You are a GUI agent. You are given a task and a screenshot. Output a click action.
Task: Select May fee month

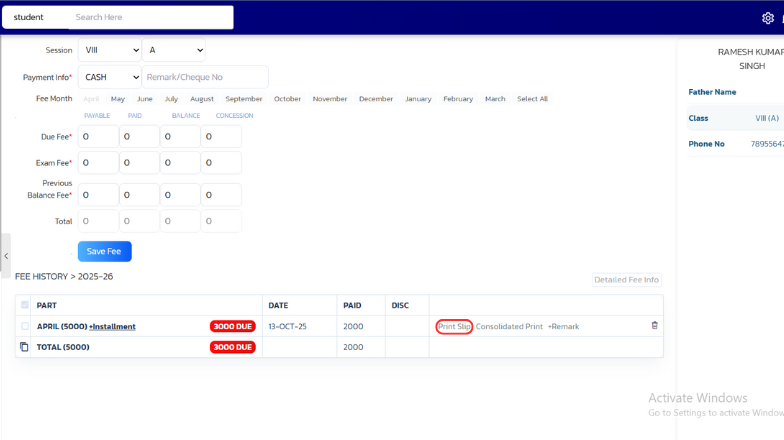[x=118, y=99]
